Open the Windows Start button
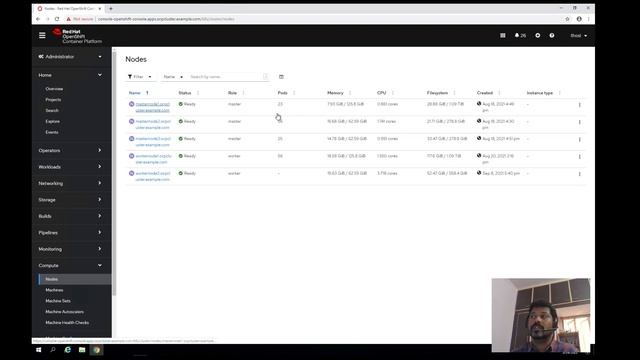 pos(39,350)
